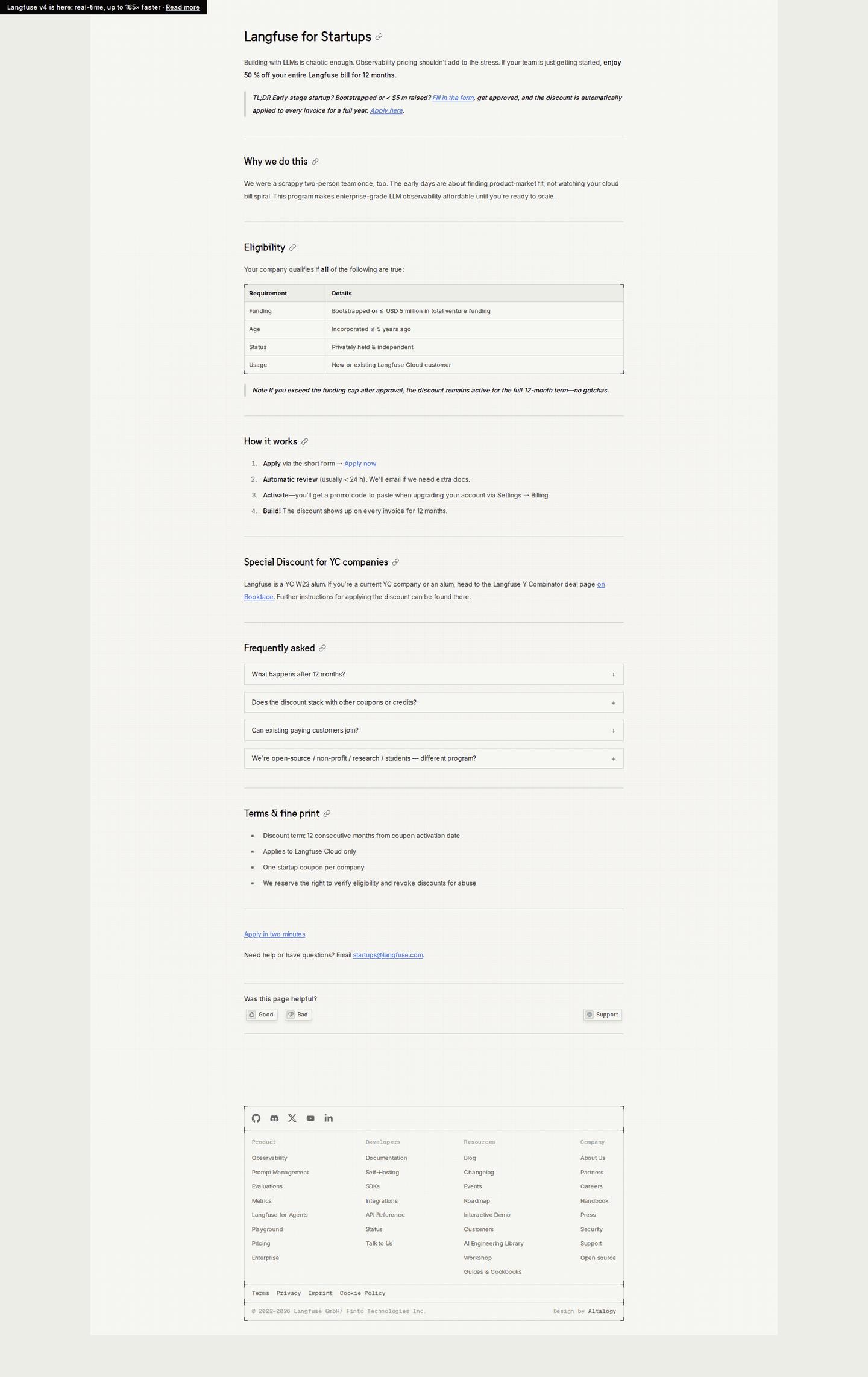Click anchor icon beside Why we do this
The width and height of the screenshot is (868, 1377).
[x=315, y=162]
